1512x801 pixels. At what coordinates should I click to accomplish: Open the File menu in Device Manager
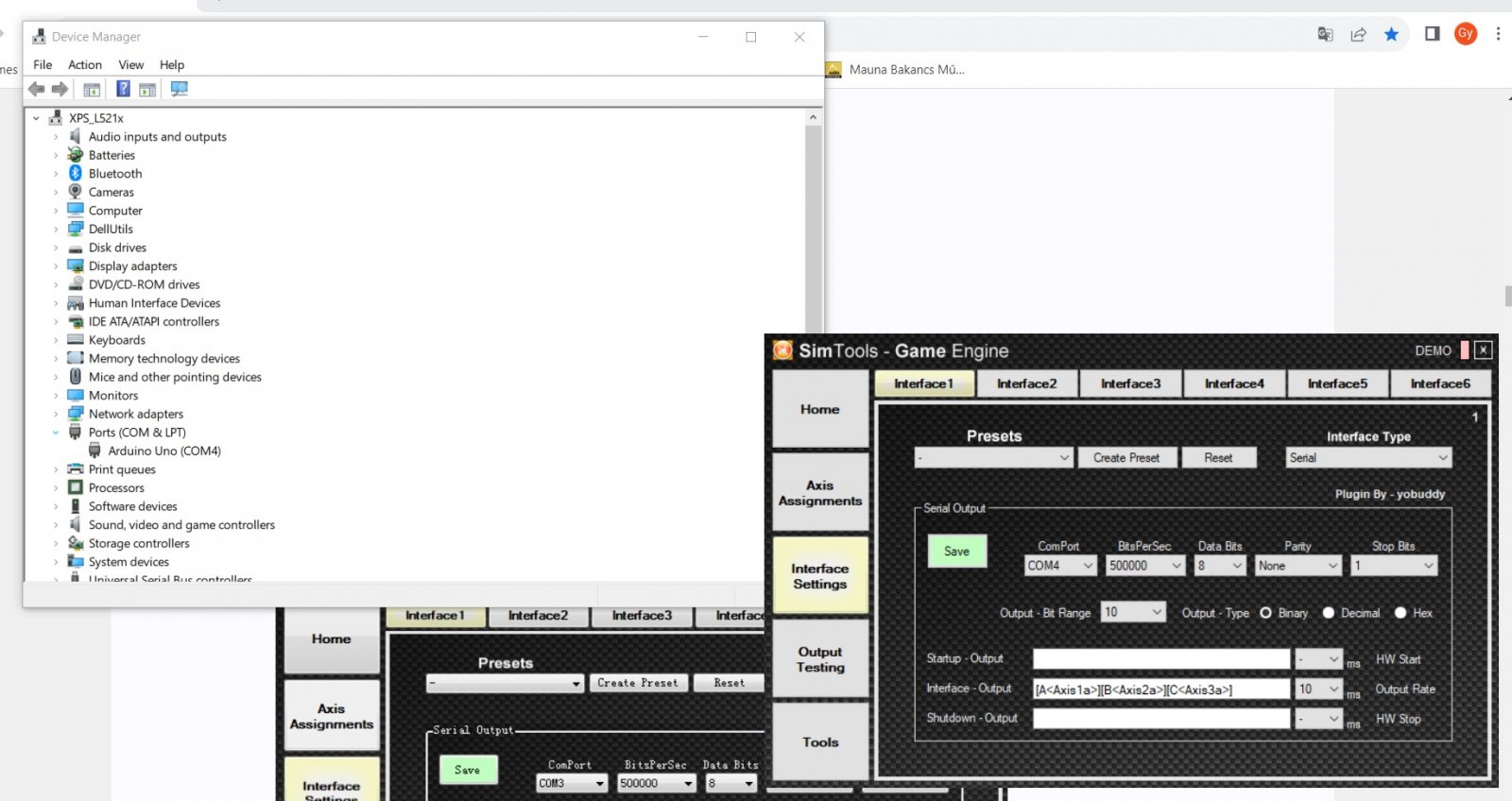point(43,65)
